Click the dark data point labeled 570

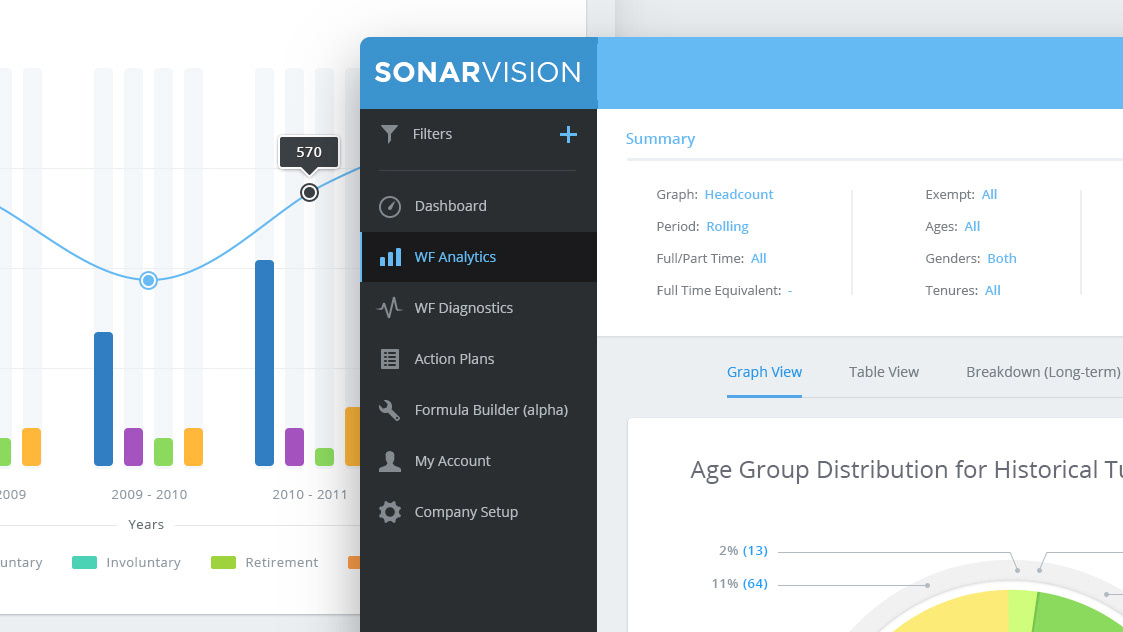(309, 193)
